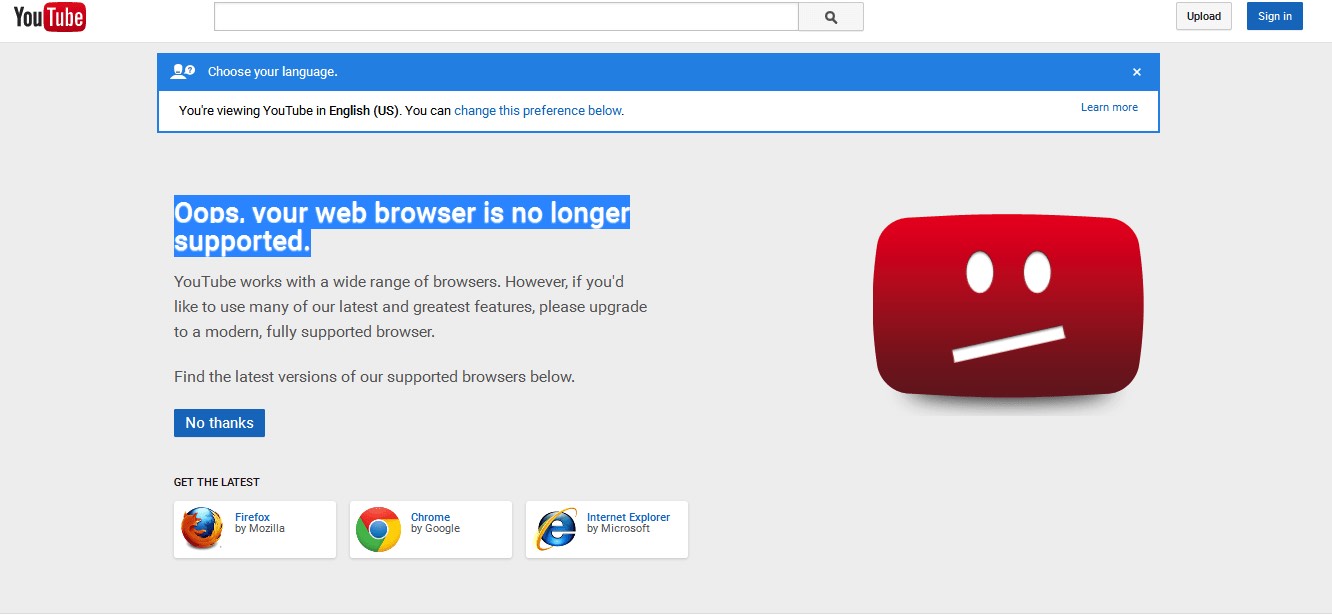Open the change this preference below link
The height and width of the screenshot is (616, 1332).
[x=539, y=111]
